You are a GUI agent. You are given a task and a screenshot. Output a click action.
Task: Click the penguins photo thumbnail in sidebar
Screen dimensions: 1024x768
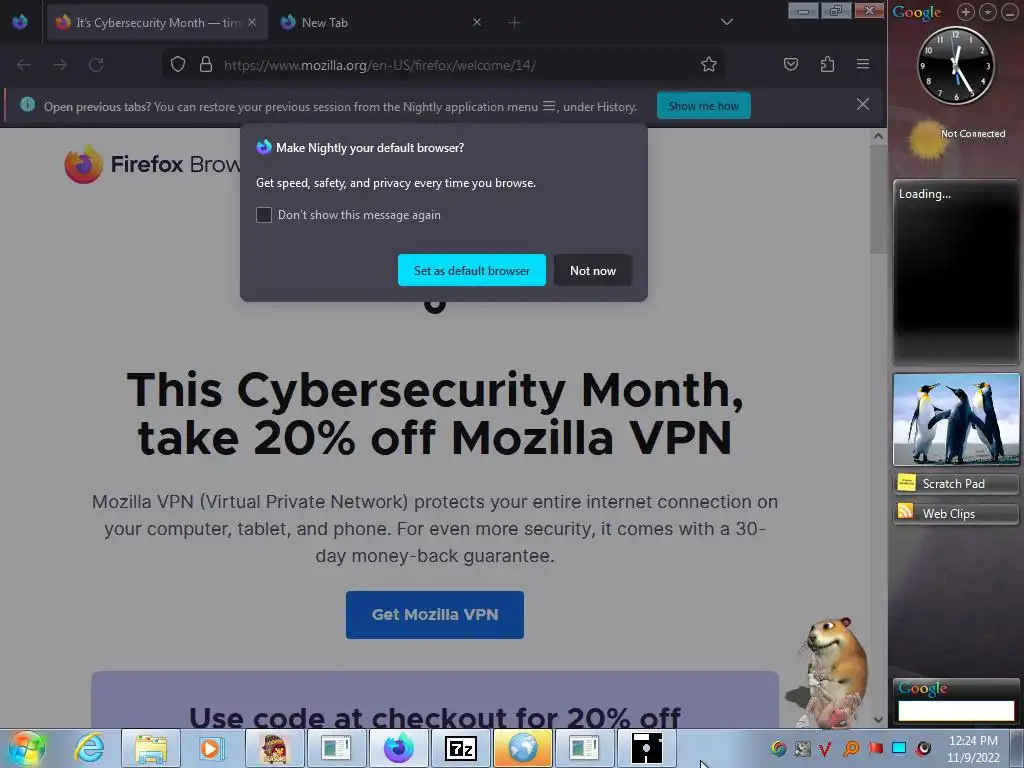[x=956, y=419]
